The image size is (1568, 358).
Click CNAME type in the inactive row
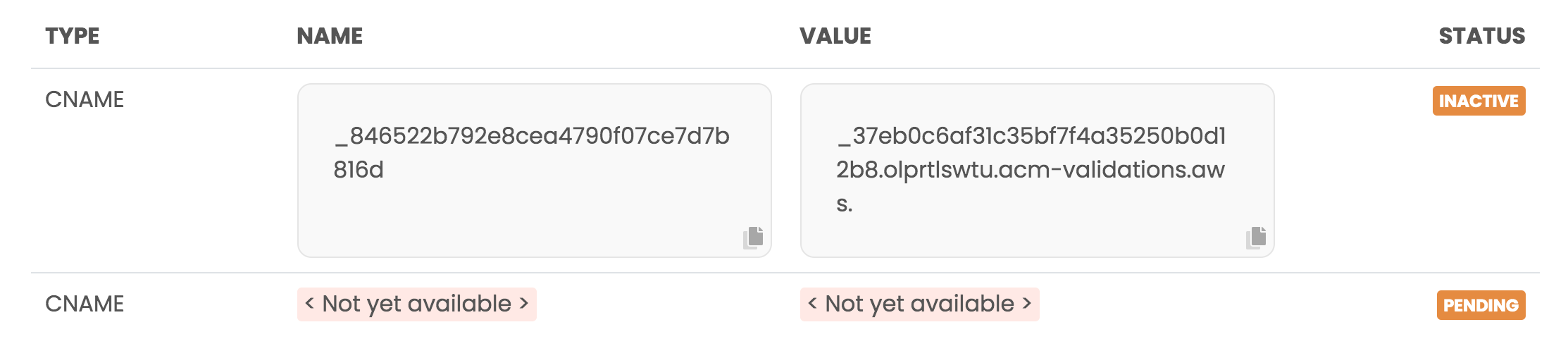coord(85,99)
